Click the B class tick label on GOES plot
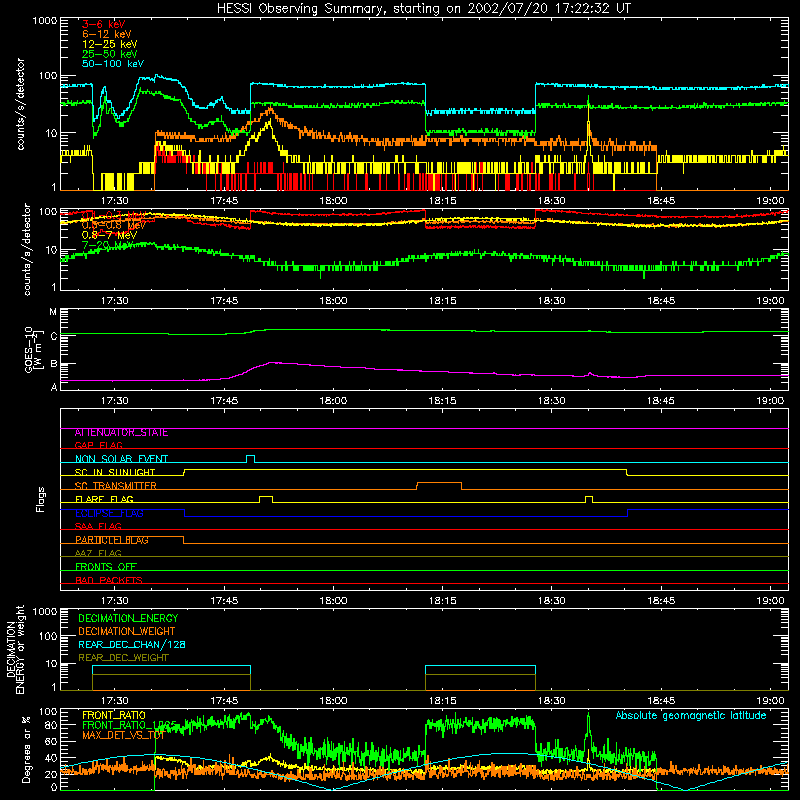Viewport: 800px width, 800px height. (53, 364)
